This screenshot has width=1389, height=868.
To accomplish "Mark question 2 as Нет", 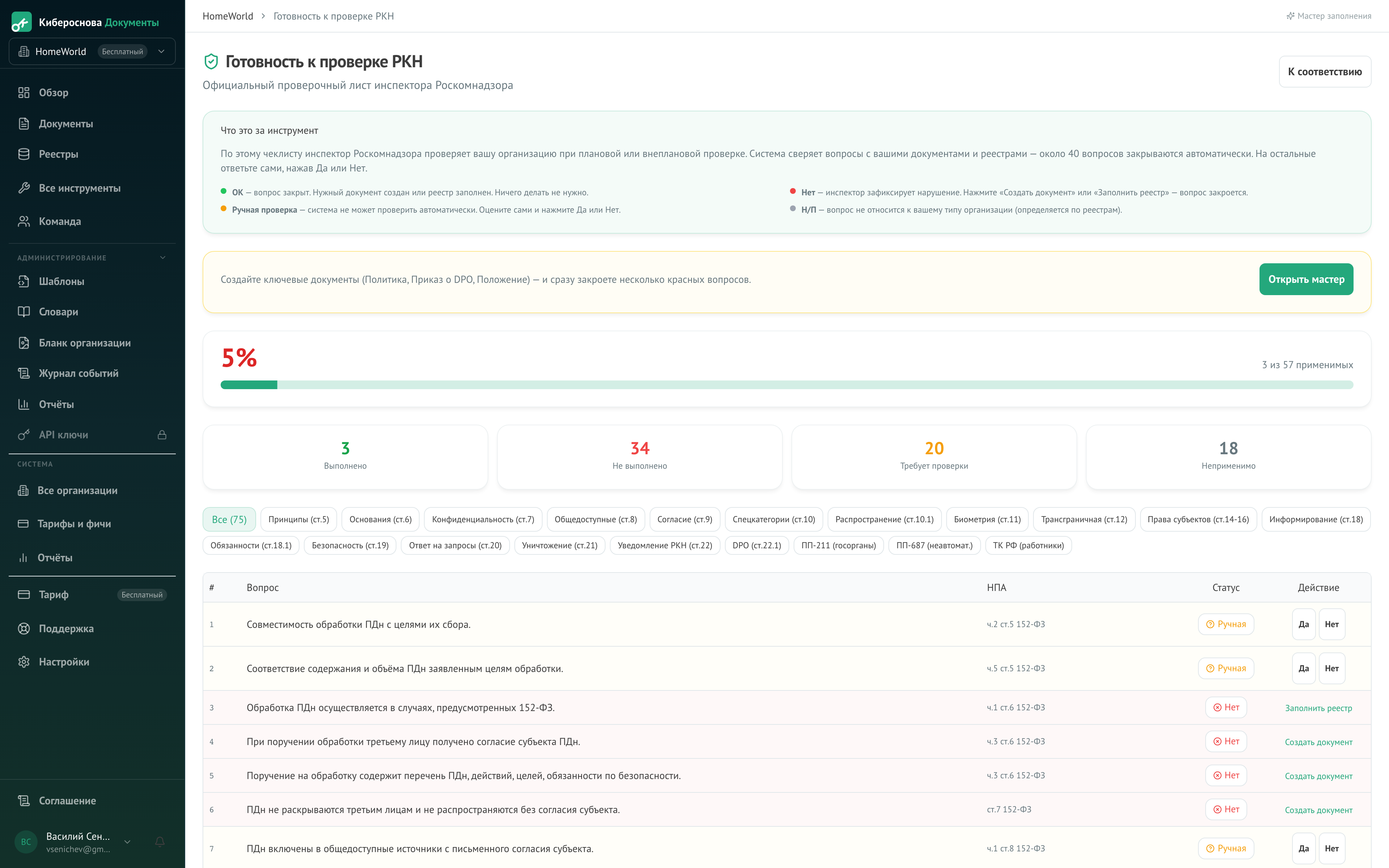I will 1332,668.
